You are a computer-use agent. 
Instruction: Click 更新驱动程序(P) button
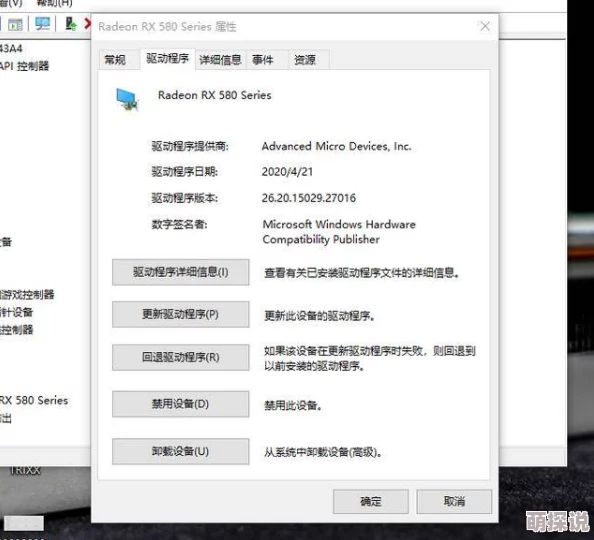click(180, 314)
